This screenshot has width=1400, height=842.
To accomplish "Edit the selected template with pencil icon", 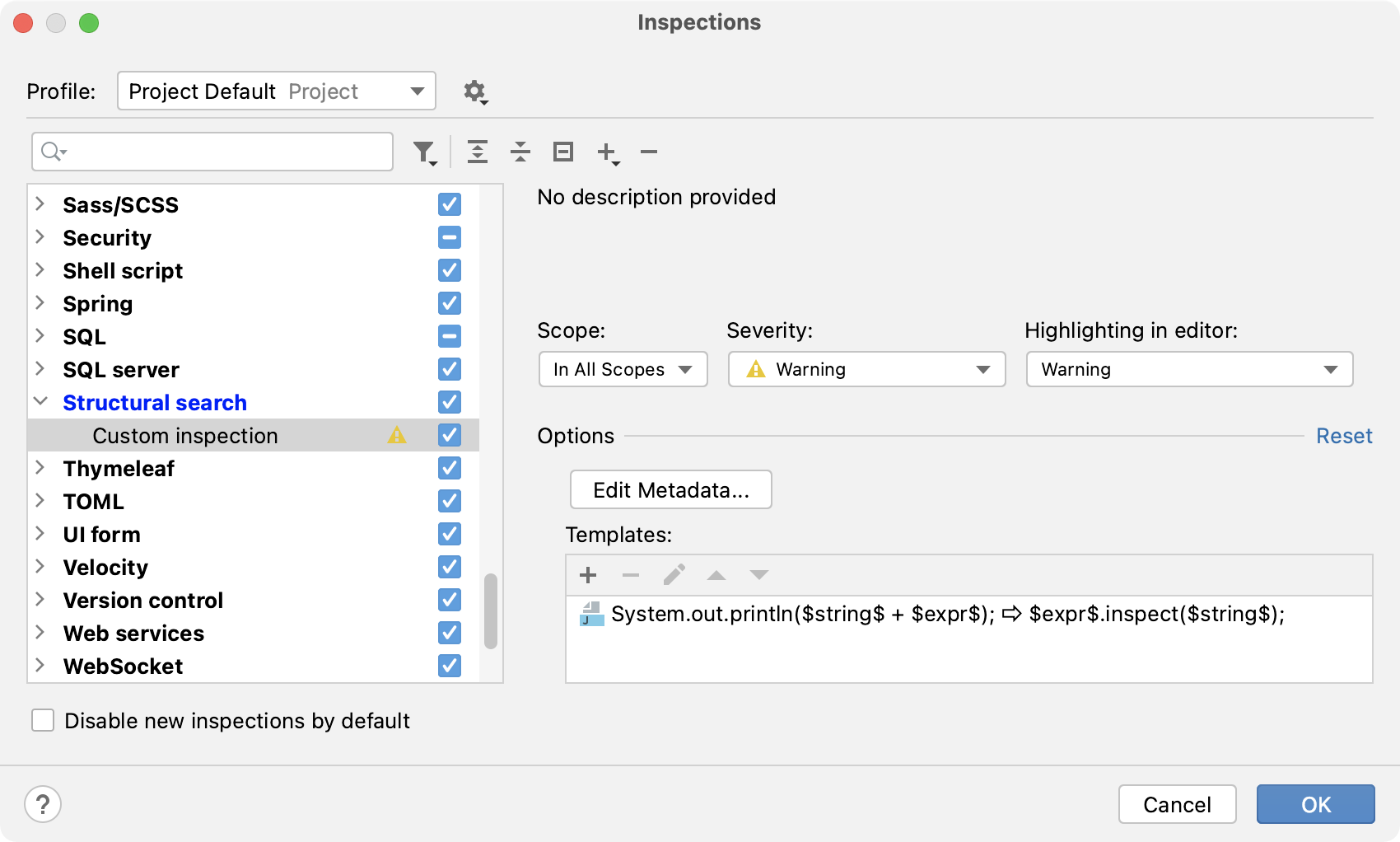I will pos(674,574).
